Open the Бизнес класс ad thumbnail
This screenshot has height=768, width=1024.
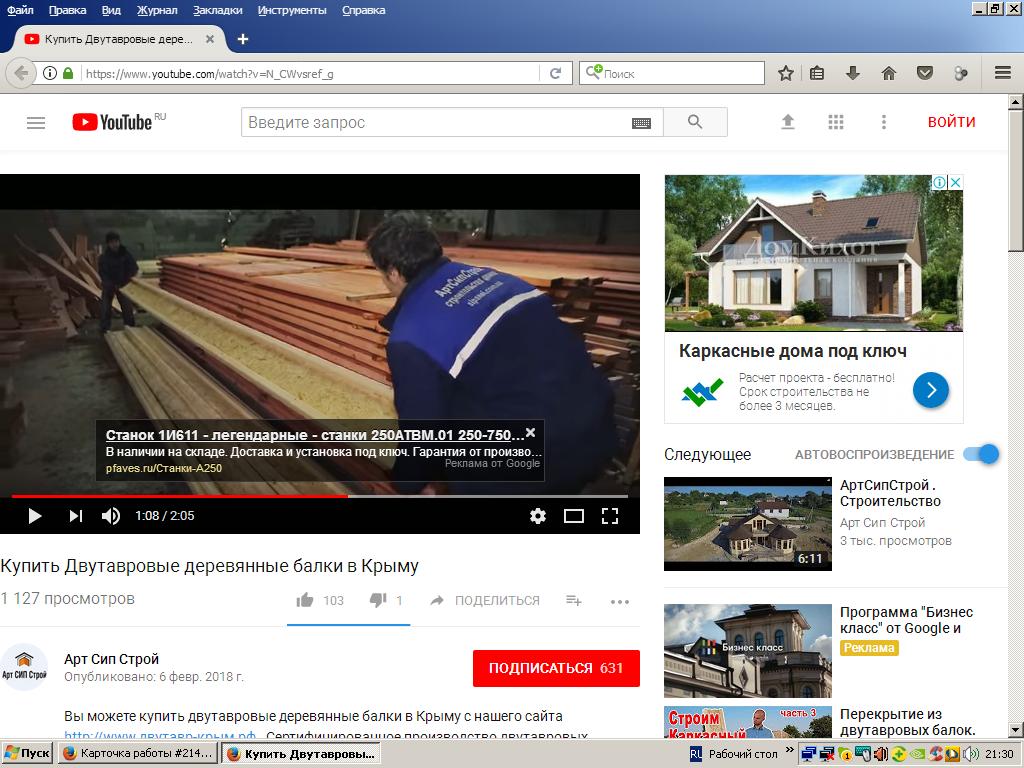(x=748, y=650)
